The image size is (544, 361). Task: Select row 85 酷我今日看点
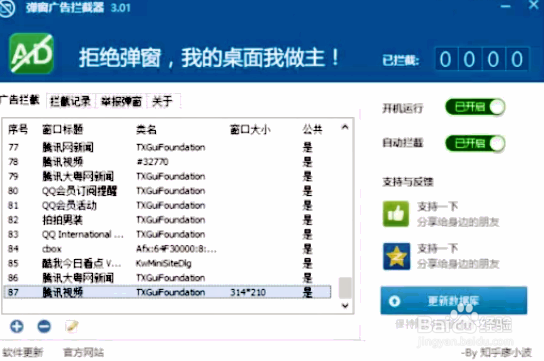(167, 264)
